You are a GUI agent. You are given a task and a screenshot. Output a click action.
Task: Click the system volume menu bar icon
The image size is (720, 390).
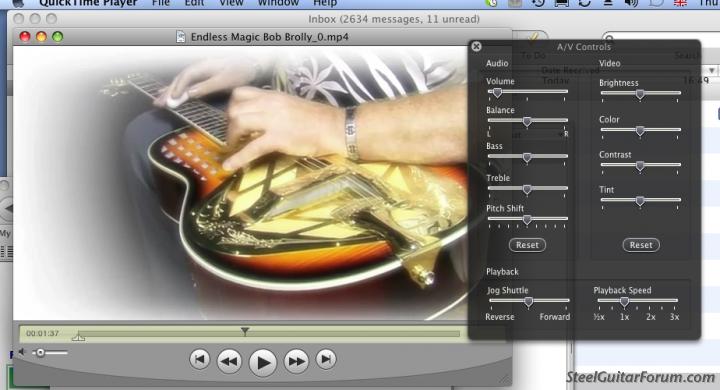pos(631,3)
